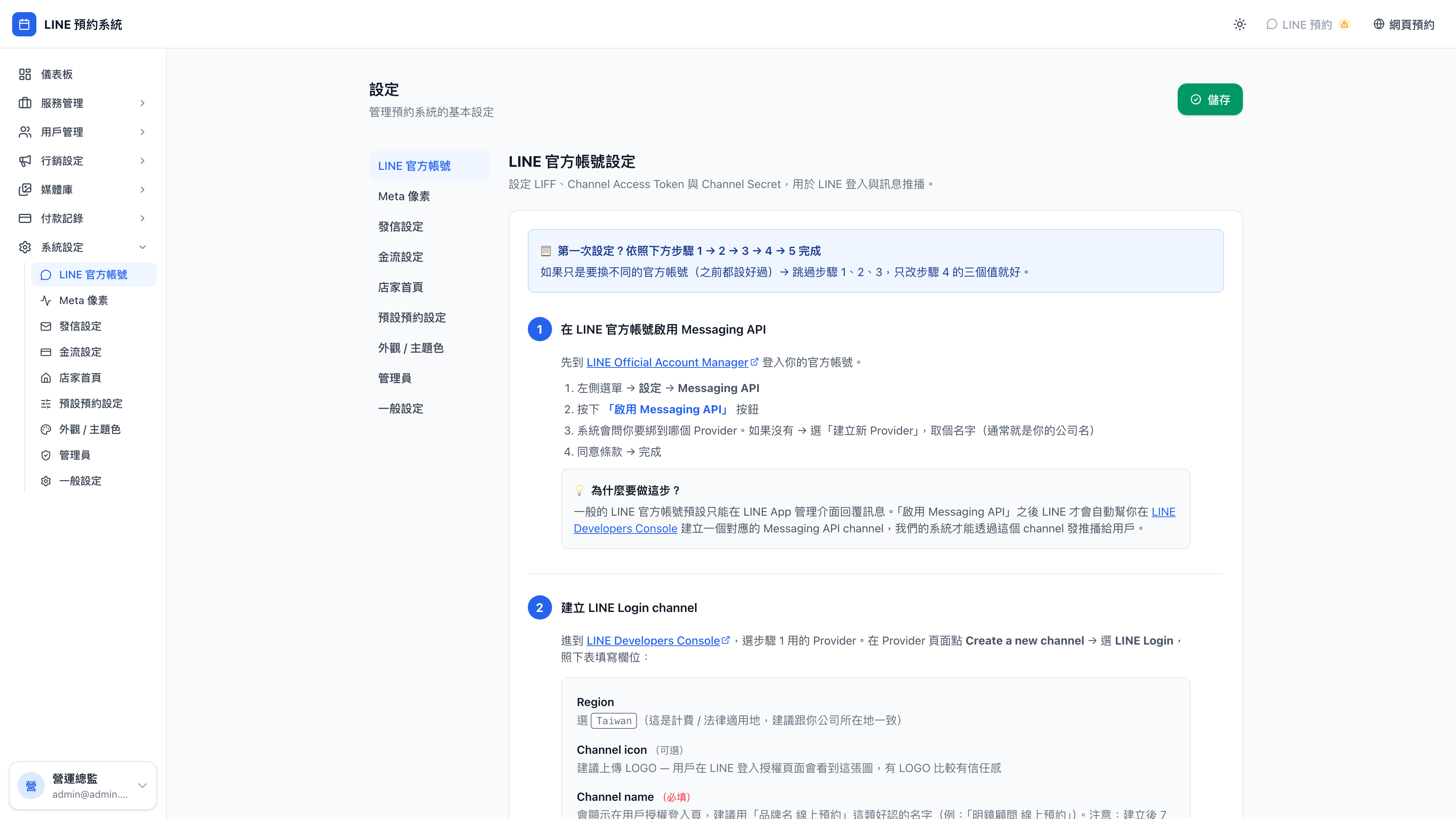Select the Meta 像素 settings tab

tap(430, 196)
